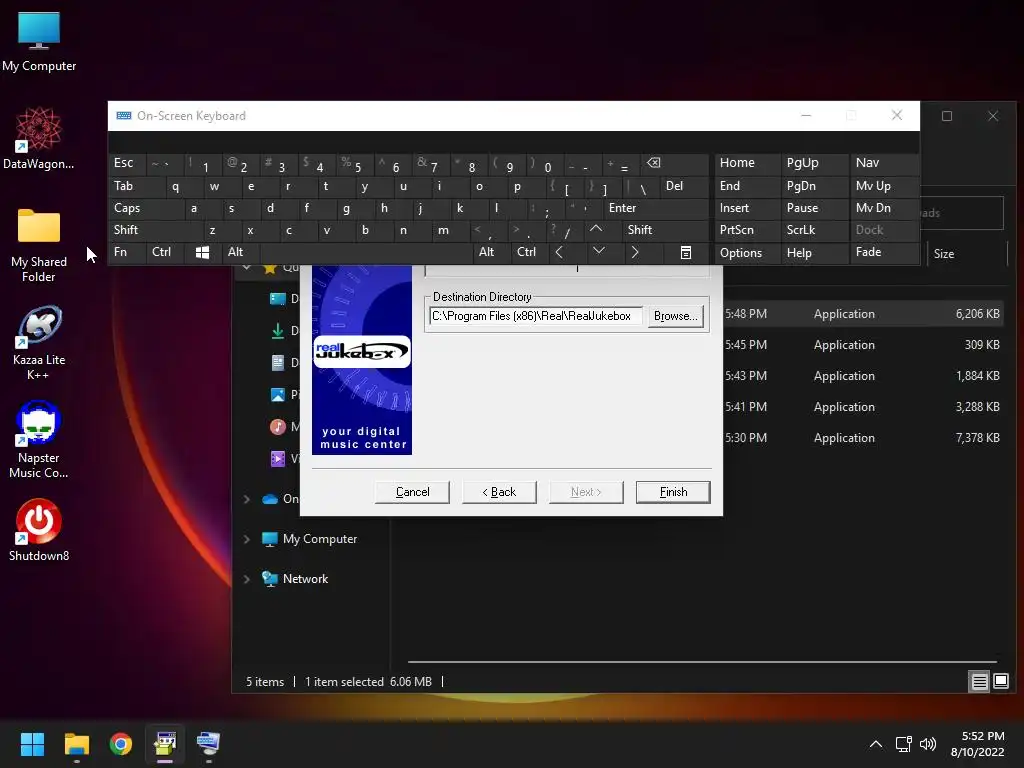Toggle left Ctrl key on On-Screen Keyboard

tap(165, 253)
